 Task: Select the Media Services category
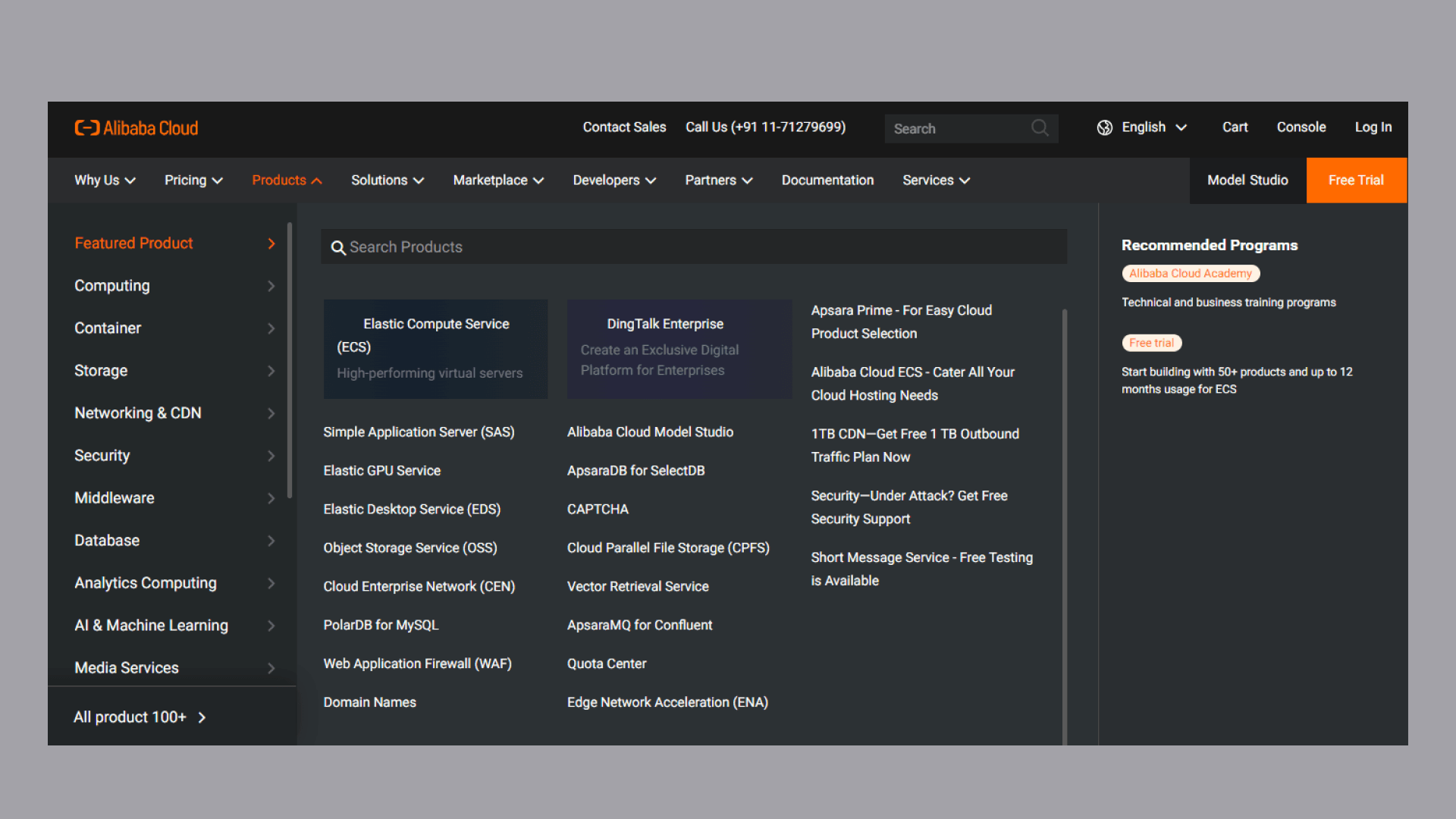(x=174, y=668)
